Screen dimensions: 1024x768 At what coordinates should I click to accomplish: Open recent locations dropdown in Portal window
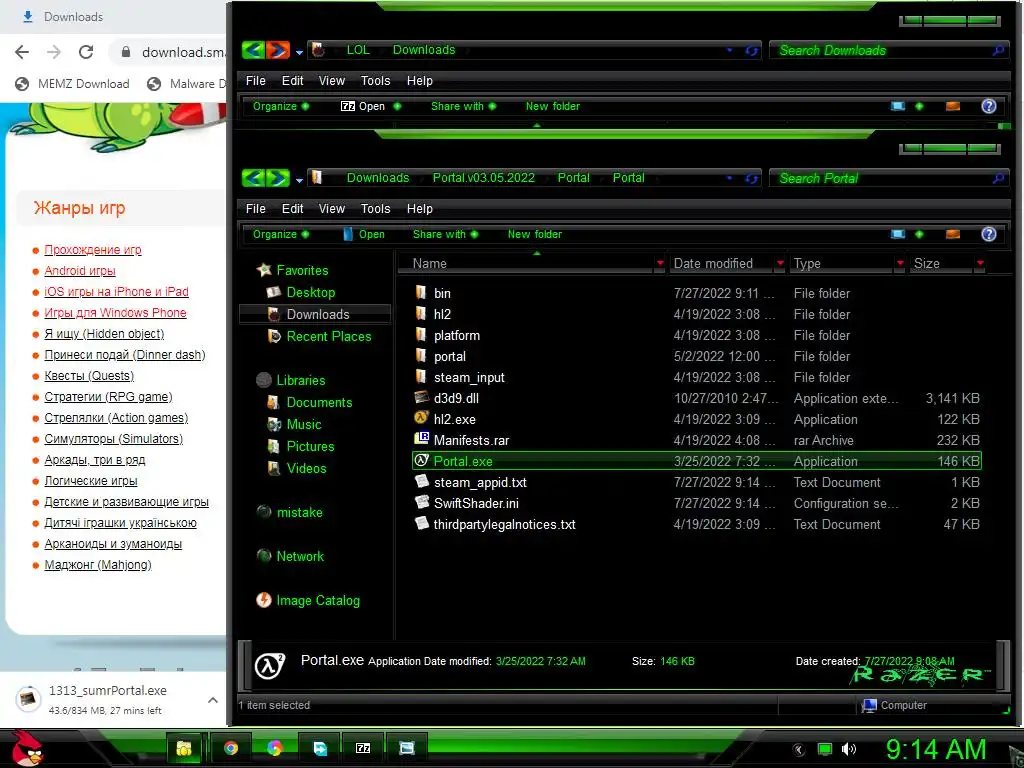pos(299,180)
